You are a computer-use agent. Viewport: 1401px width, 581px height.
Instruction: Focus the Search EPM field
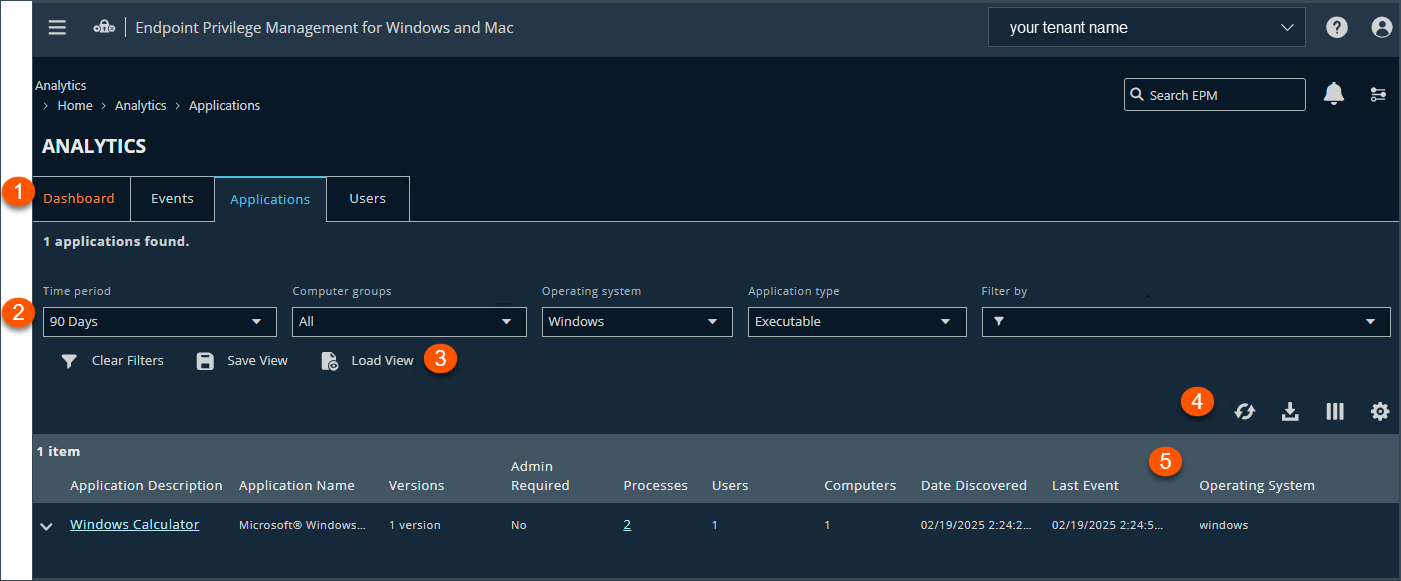point(1215,95)
